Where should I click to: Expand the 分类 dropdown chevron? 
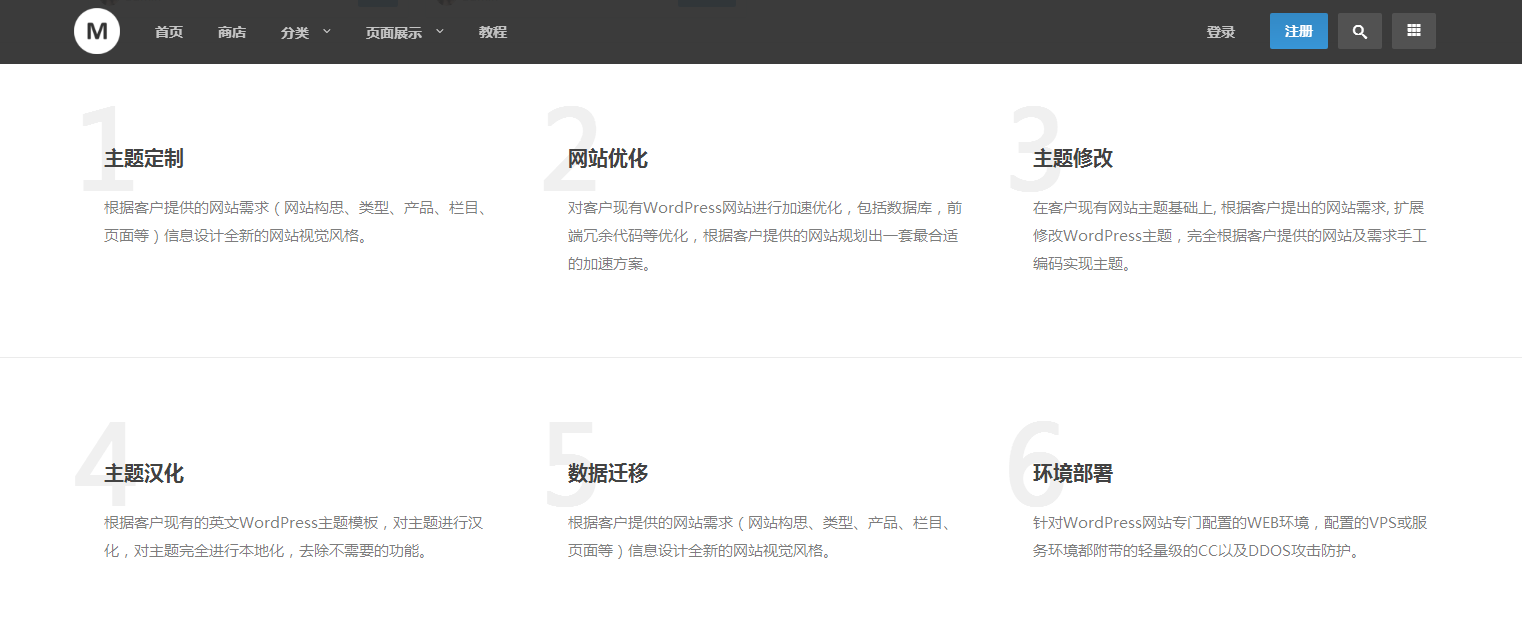(x=326, y=31)
